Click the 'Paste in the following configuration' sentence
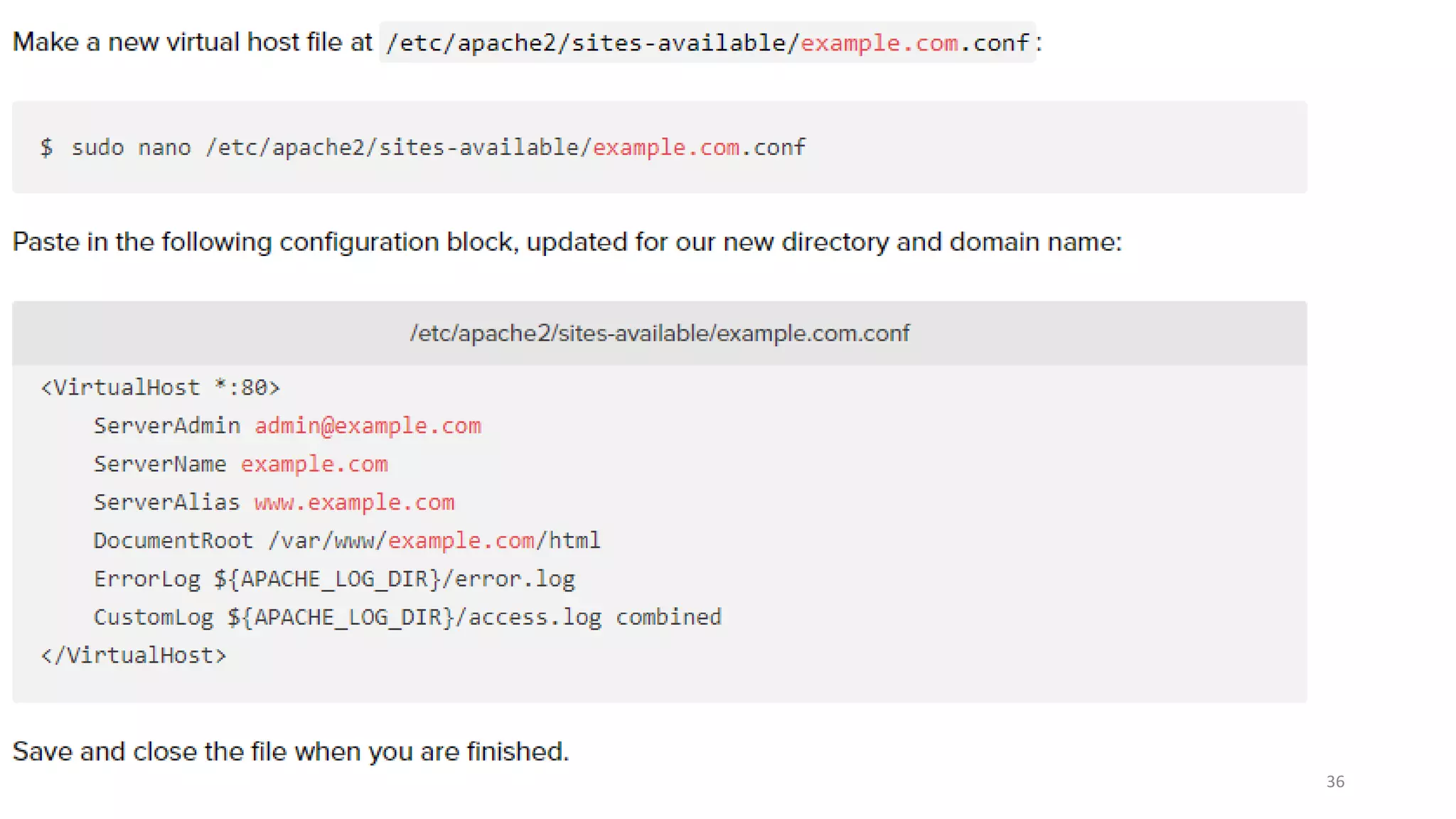The width and height of the screenshot is (1456, 819). click(x=567, y=242)
